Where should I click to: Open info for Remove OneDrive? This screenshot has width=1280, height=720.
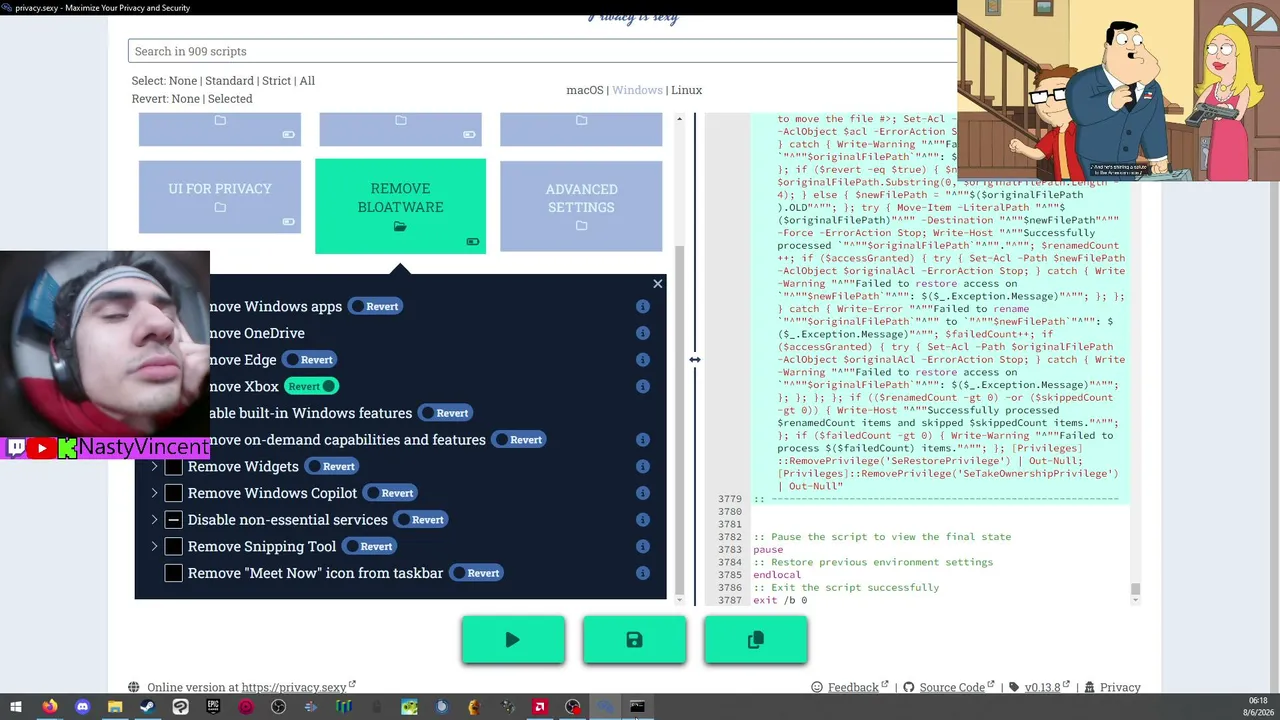coord(643,333)
